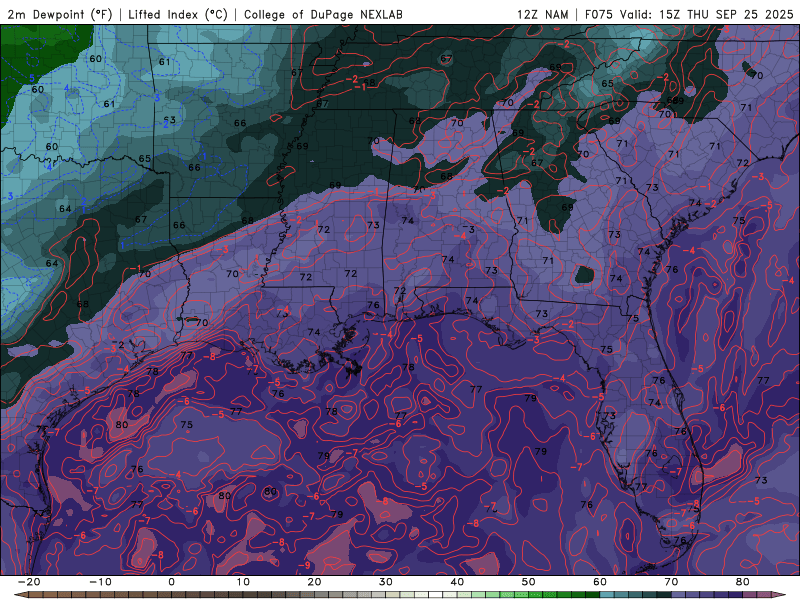Click the "10" color bar label
800x600 pixels.
[x=243, y=582]
